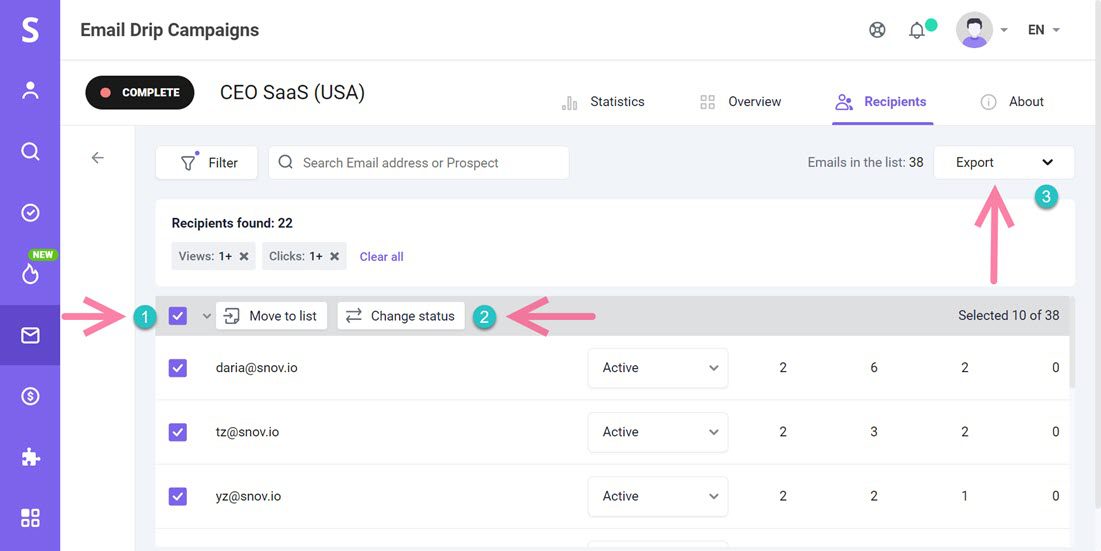
Task: Click the yz@snov.io email text
Action: pos(249,496)
